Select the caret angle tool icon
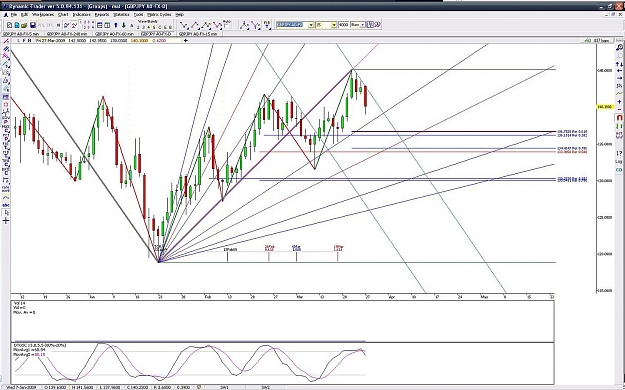625x390 pixels. (6, 197)
